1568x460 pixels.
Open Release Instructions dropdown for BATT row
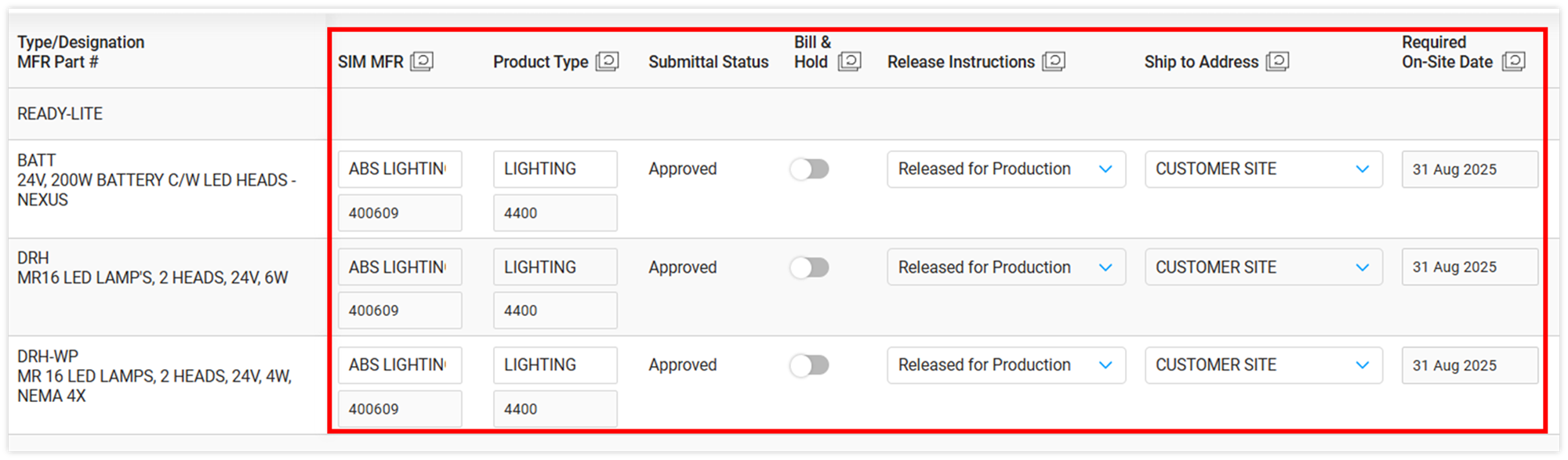(1006, 169)
